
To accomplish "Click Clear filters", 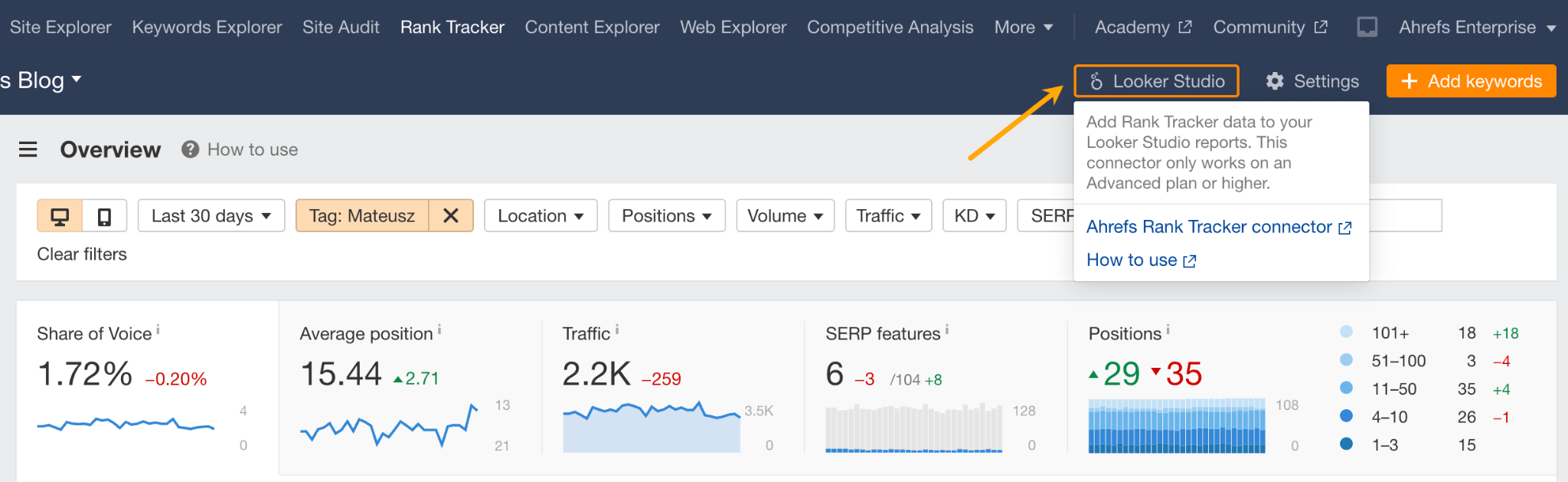I will click(x=82, y=254).
